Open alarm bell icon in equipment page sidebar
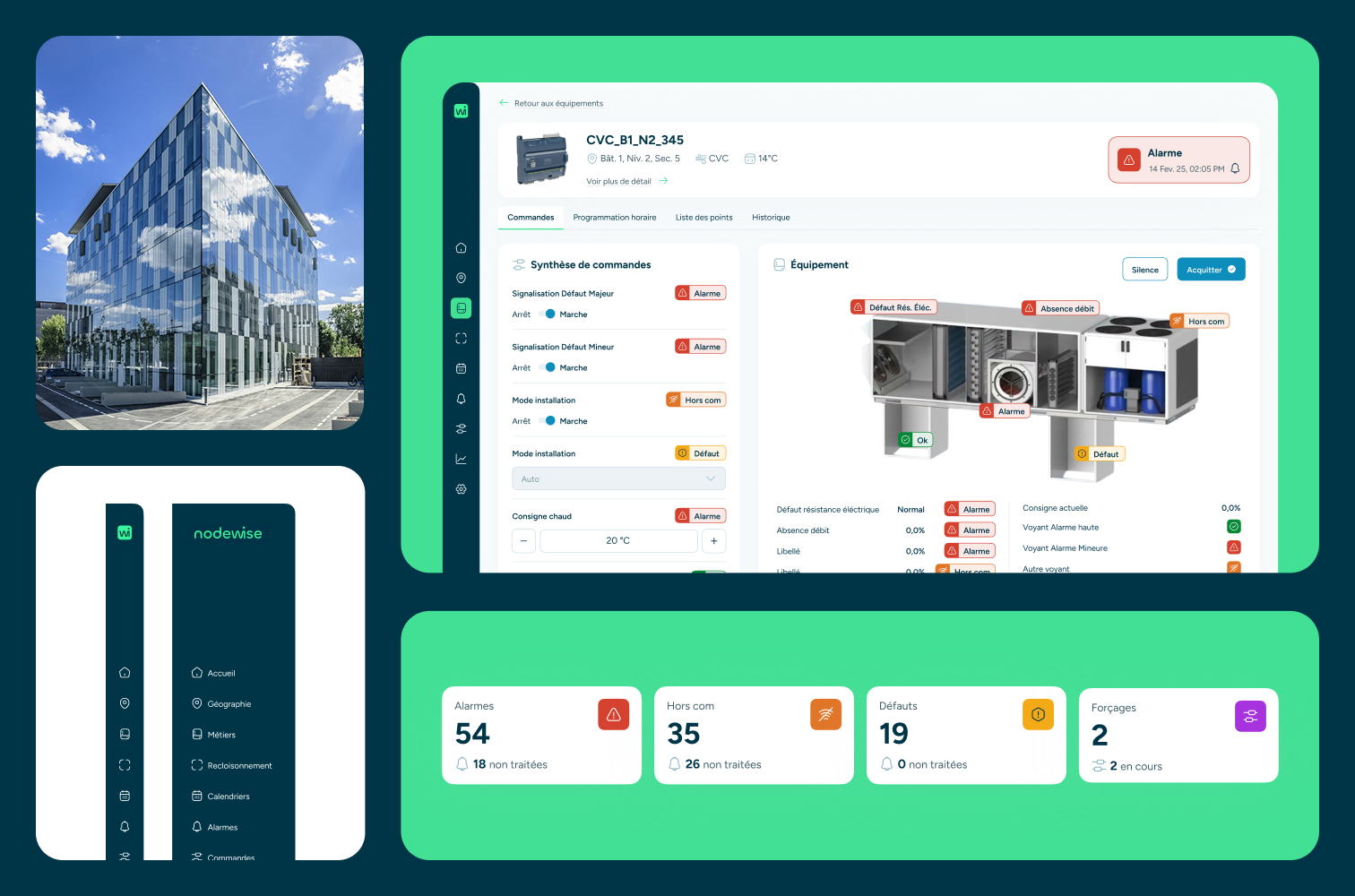This screenshot has width=1355, height=896. [x=461, y=399]
